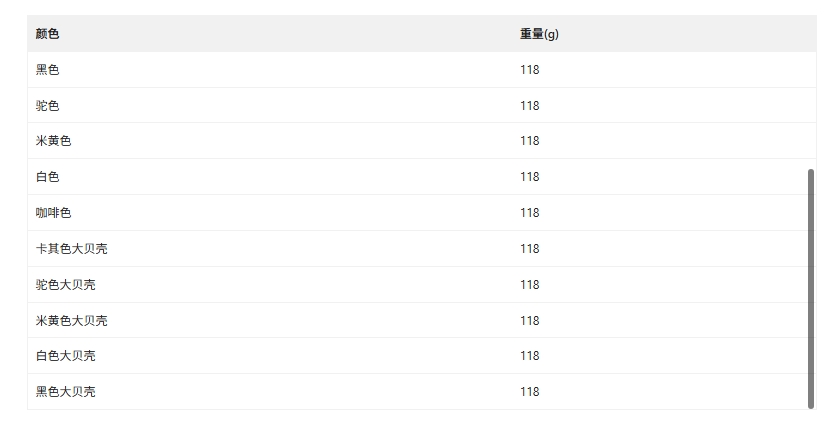Select the 白色 color cell
840x432 pixels.
47,177
